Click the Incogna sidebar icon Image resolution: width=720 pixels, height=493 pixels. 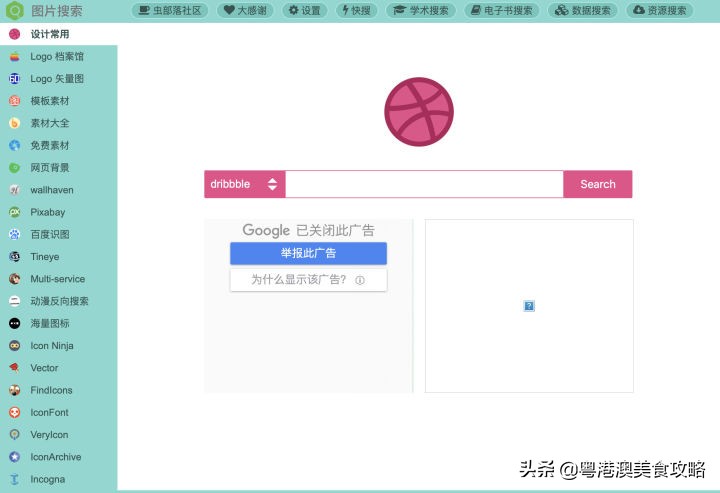click(15, 479)
